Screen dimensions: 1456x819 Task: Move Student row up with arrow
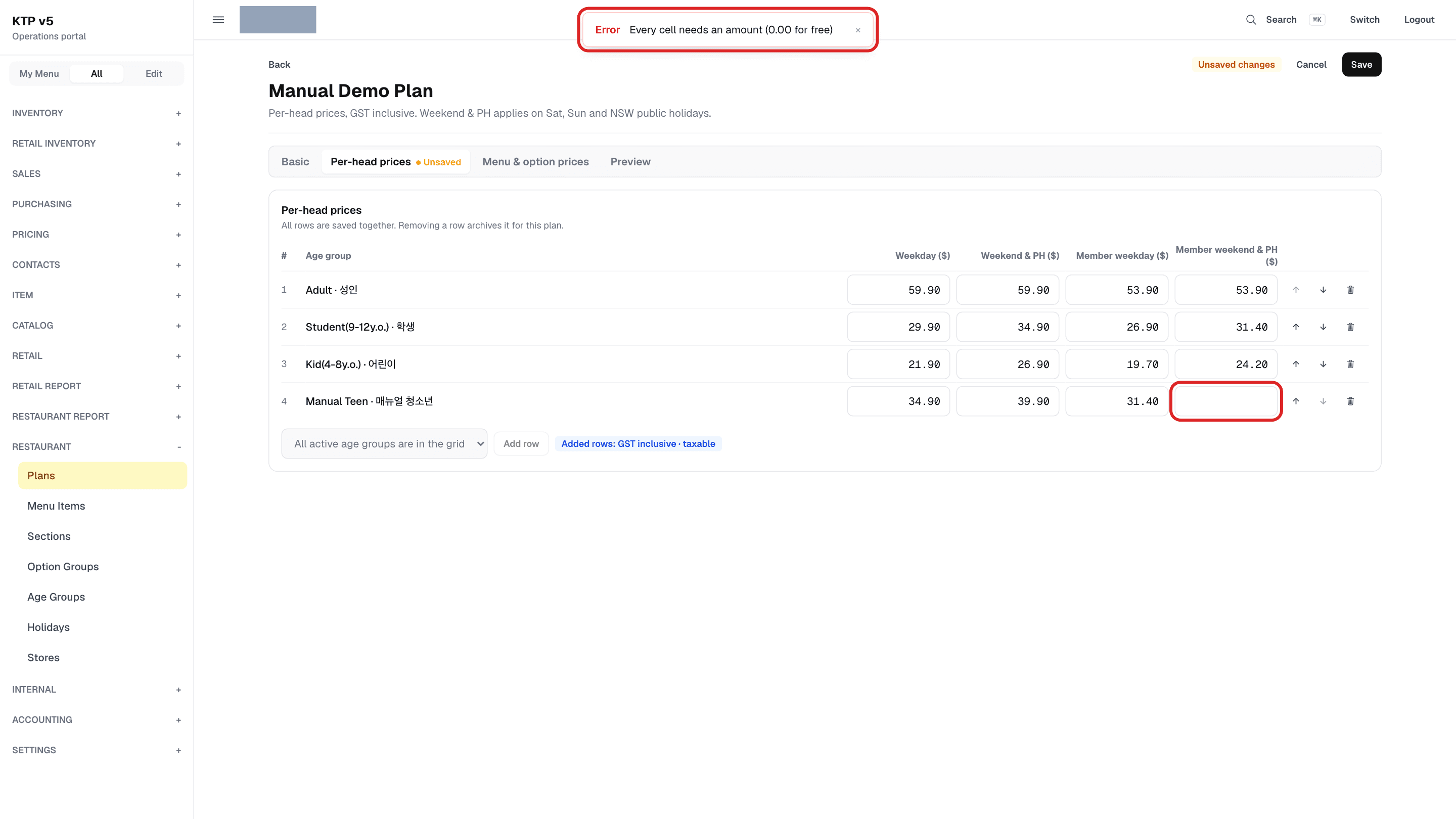pos(1295,327)
